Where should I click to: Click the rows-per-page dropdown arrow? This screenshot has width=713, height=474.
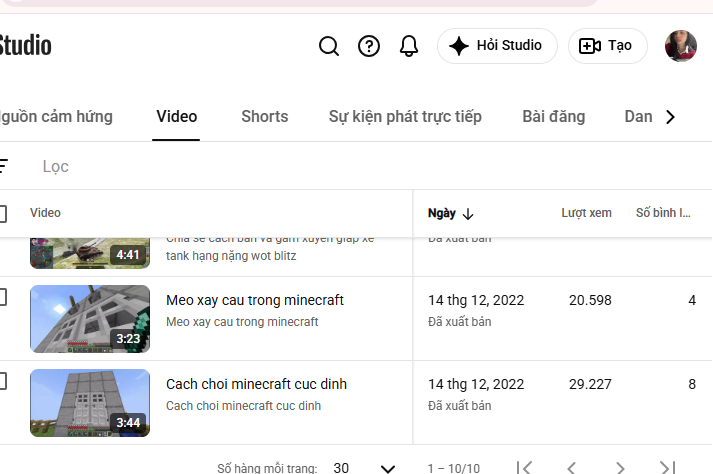pyautogui.click(x=388, y=468)
